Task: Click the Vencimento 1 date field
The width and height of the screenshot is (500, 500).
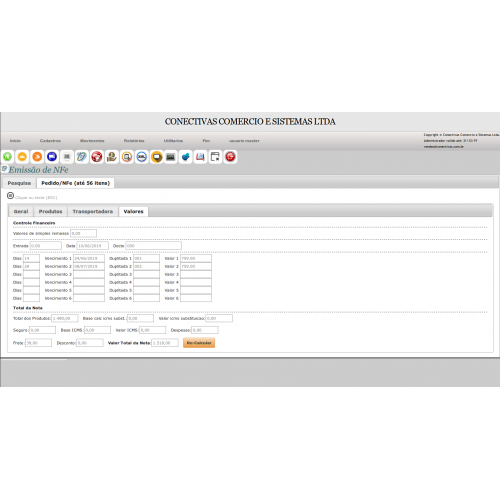Action: click(x=89, y=258)
